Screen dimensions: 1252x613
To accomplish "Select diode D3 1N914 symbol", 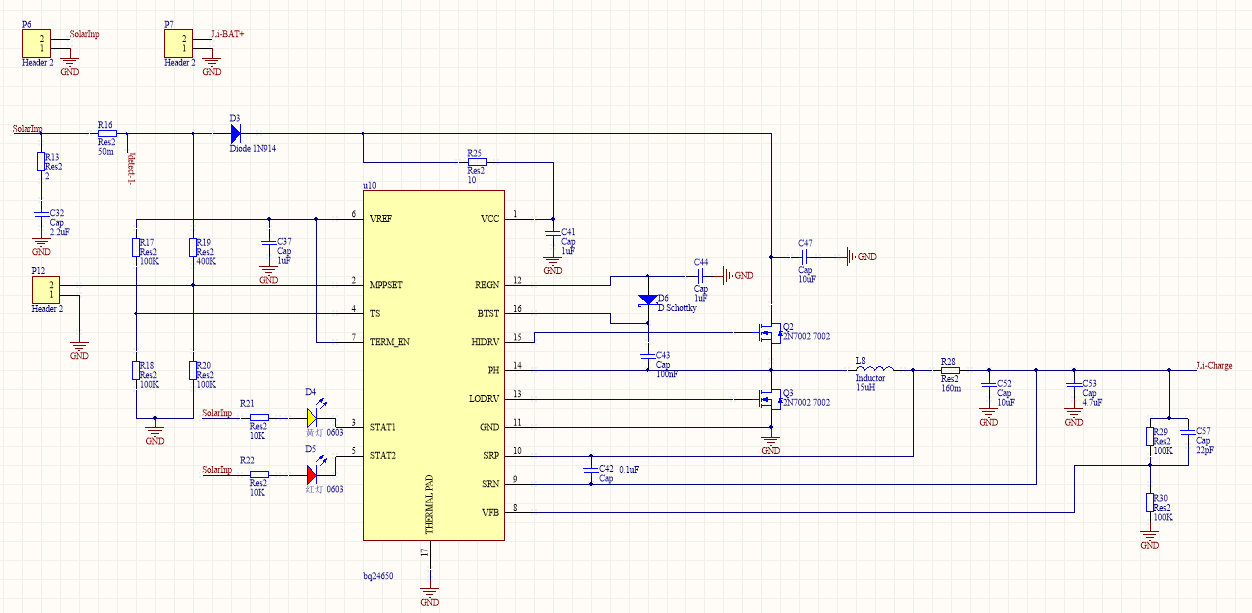I will [236, 133].
